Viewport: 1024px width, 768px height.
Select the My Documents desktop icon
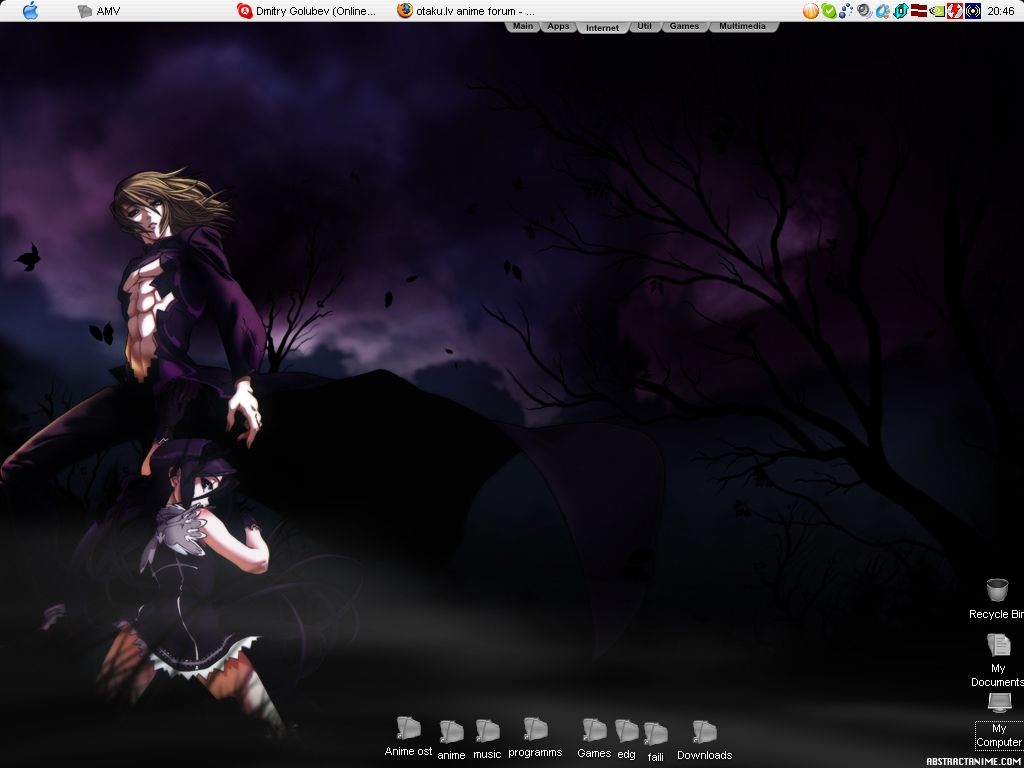[998, 660]
